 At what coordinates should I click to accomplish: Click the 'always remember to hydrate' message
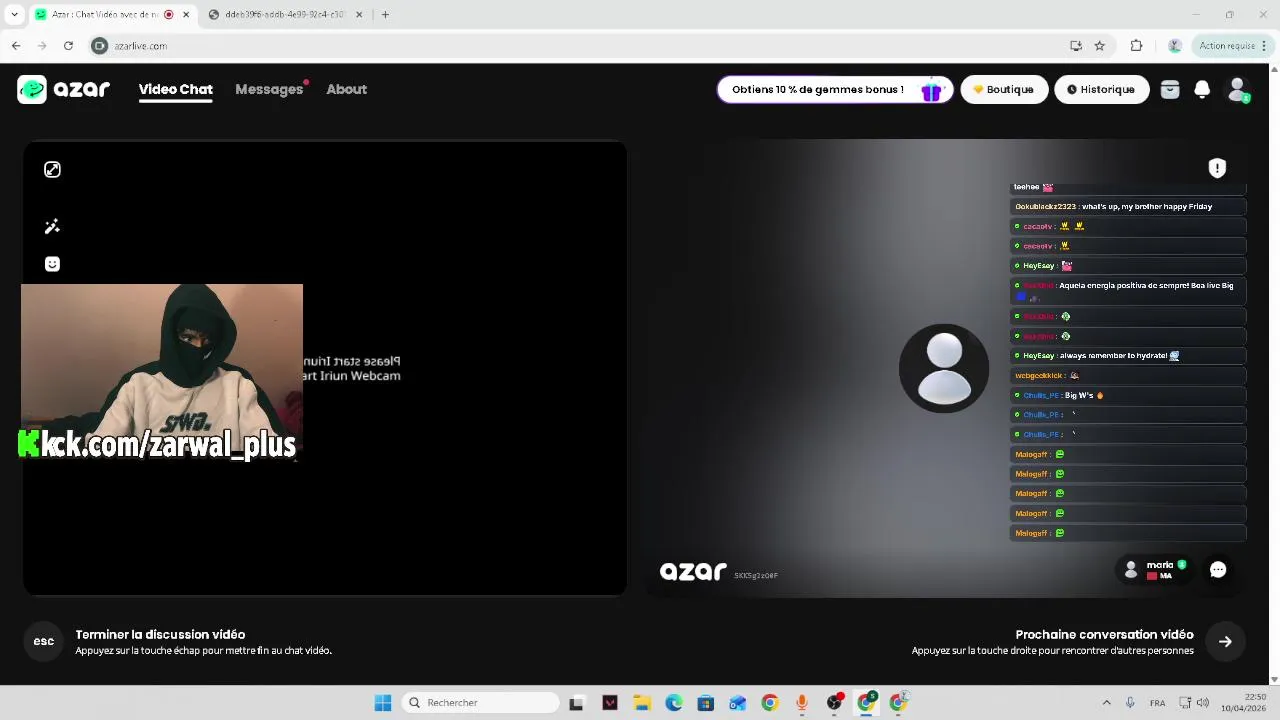point(1128,355)
